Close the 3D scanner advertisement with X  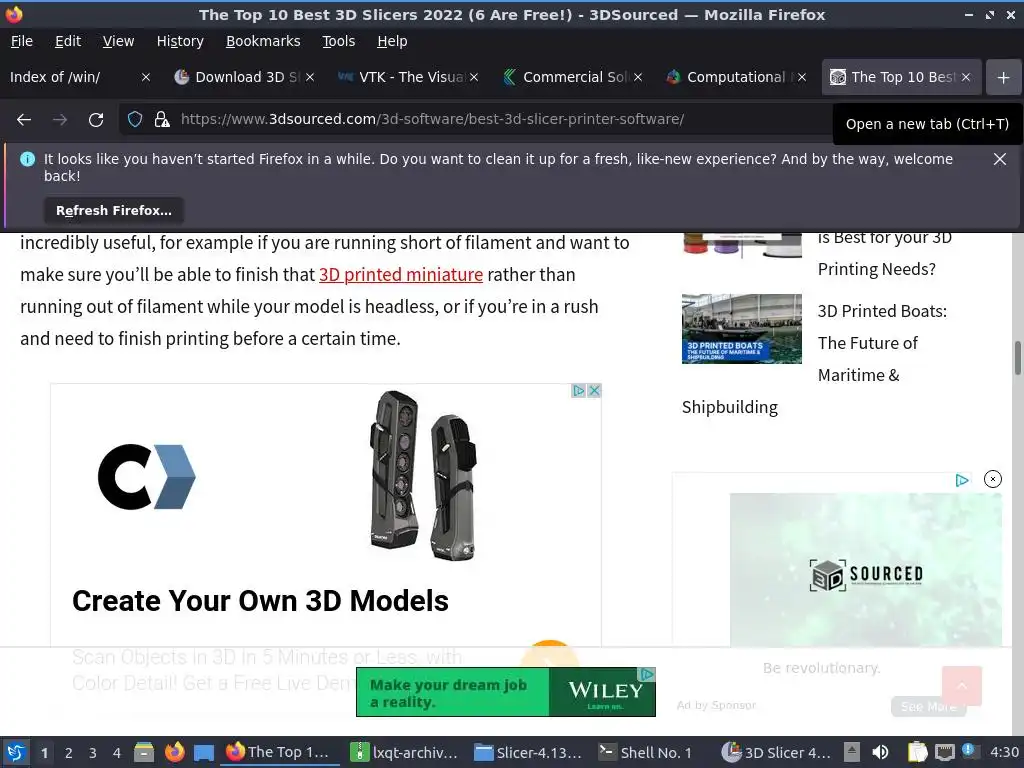(594, 391)
